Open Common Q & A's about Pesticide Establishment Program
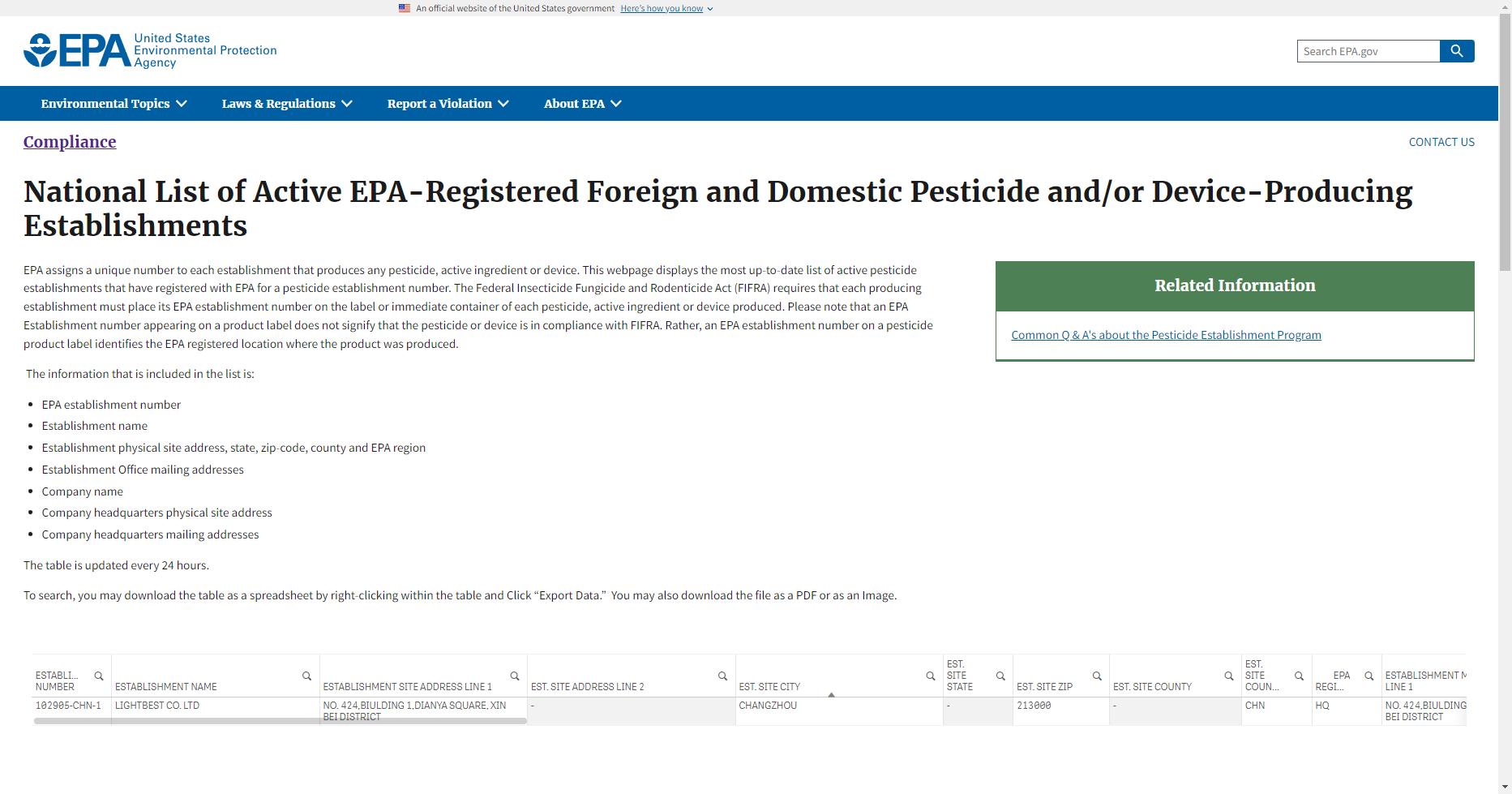This screenshot has height=794, width=1512. (1166, 335)
